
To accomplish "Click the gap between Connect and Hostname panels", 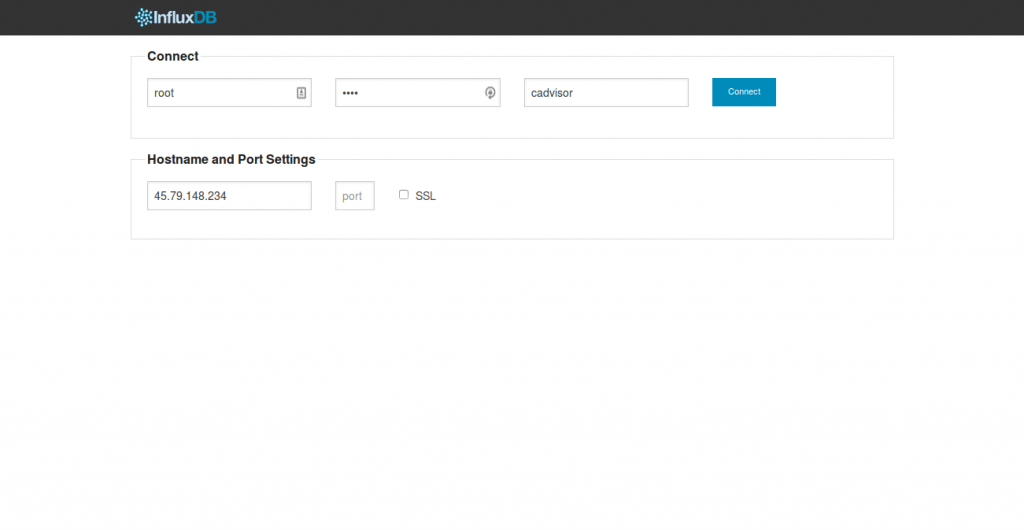I will [512, 149].
